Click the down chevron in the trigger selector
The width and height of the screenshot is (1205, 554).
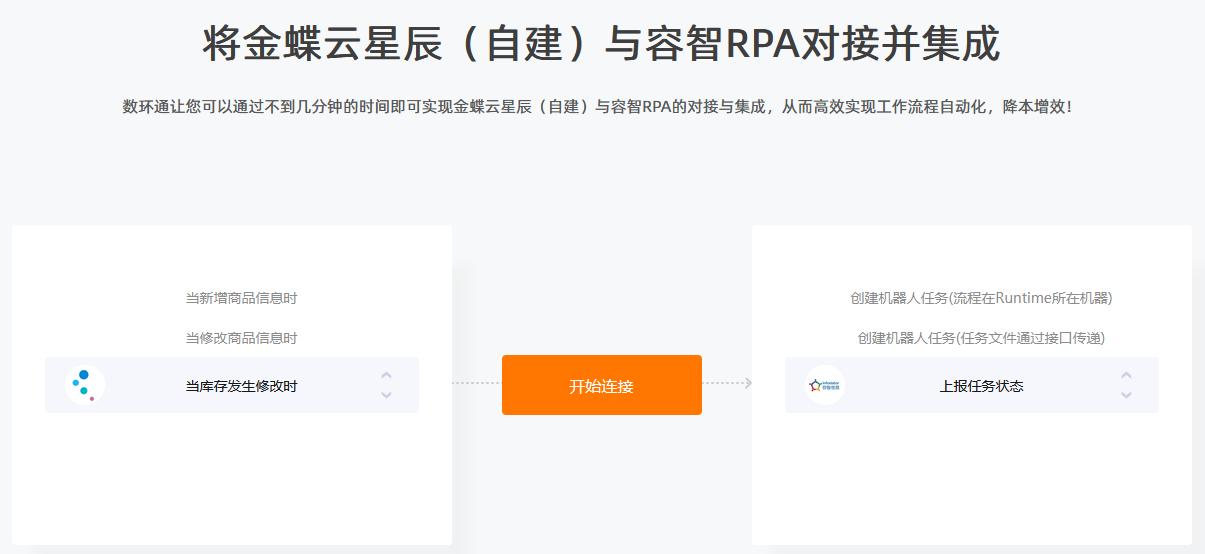tap(387, 395)
